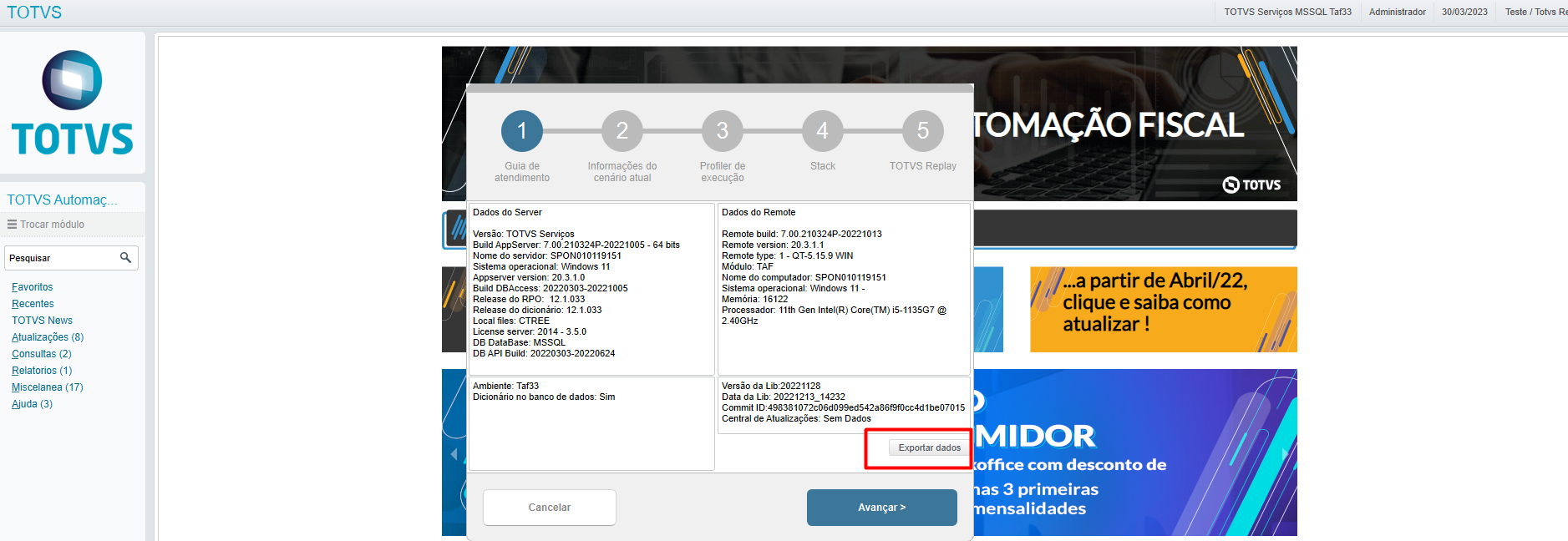
Task: Click the Exportar dados button
Action: click(929, 448)
